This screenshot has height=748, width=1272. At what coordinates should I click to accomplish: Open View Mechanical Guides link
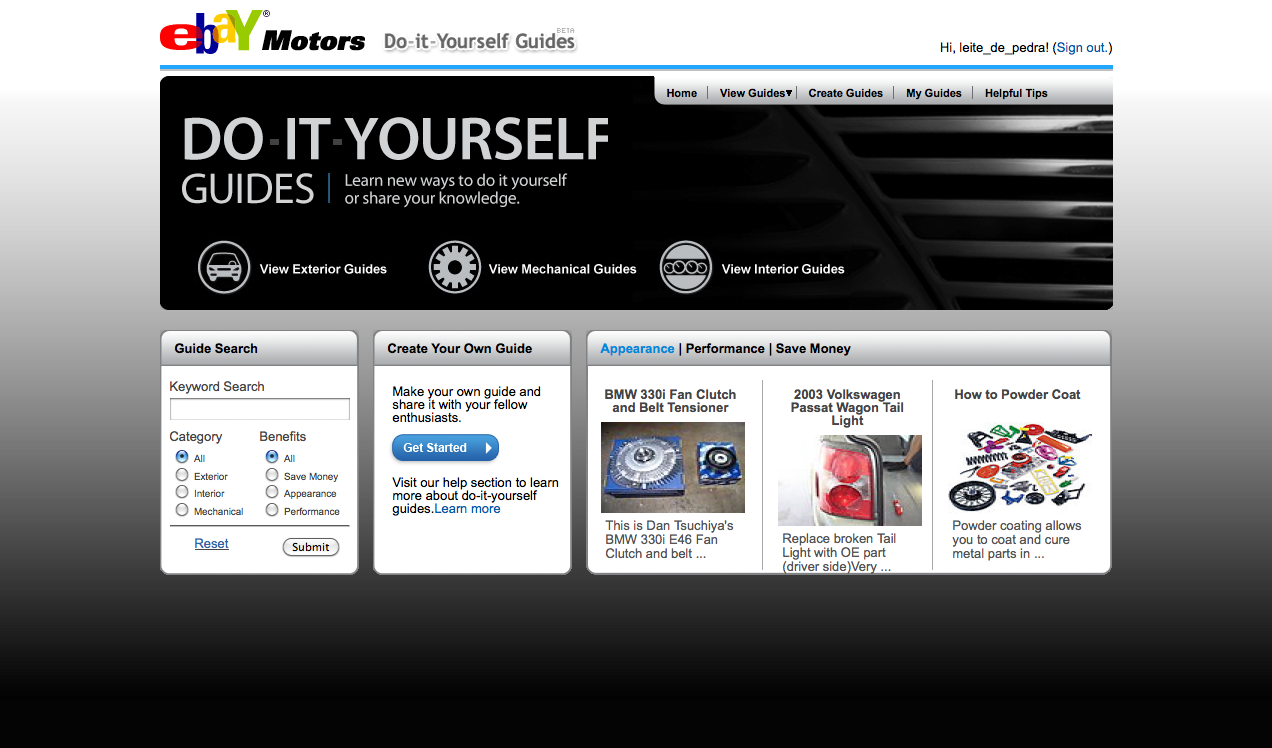tap(562, 269)
